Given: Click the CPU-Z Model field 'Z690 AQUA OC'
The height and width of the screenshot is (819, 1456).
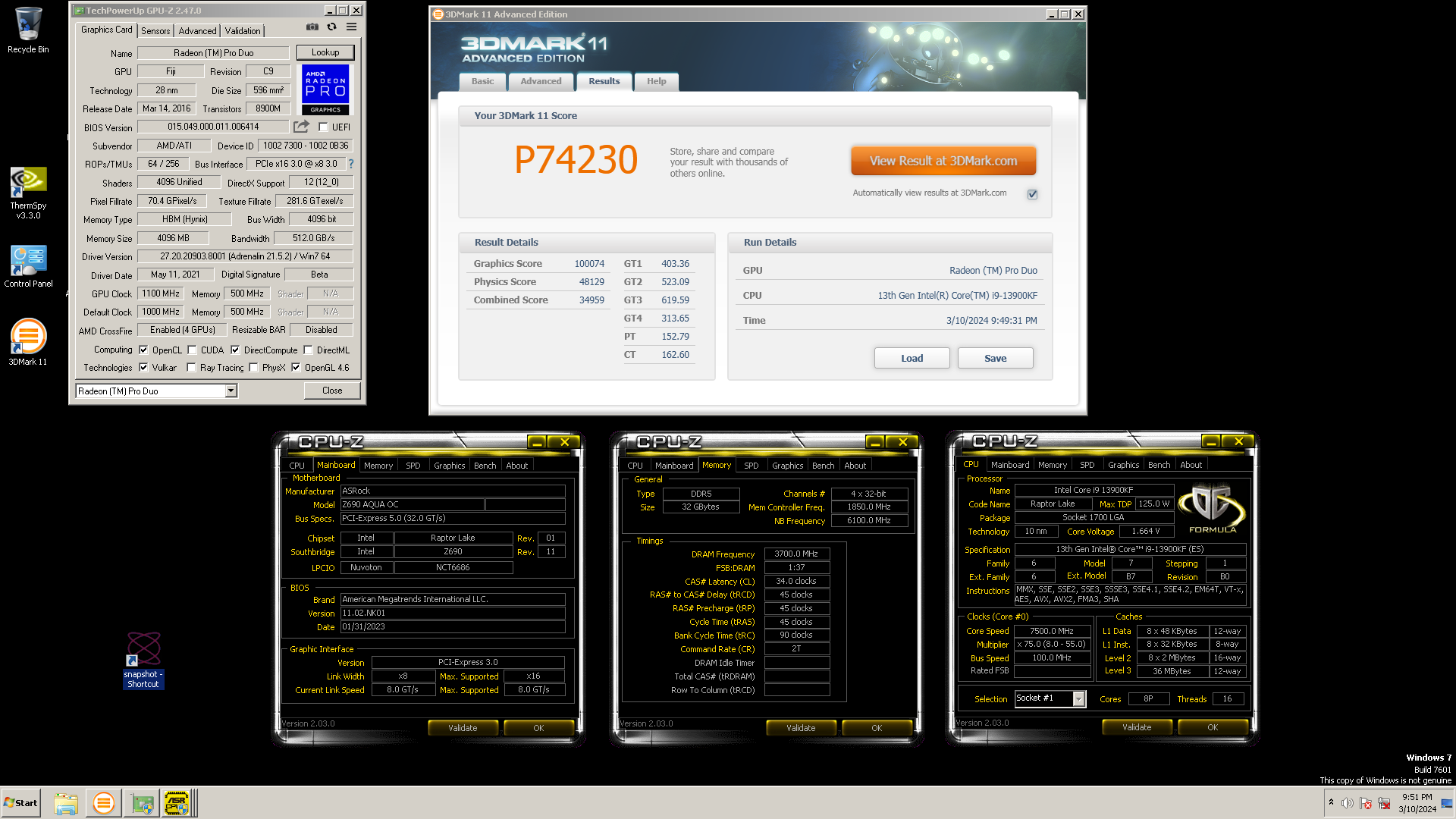Looking at the screenshot, I should [x=411, y=505].
